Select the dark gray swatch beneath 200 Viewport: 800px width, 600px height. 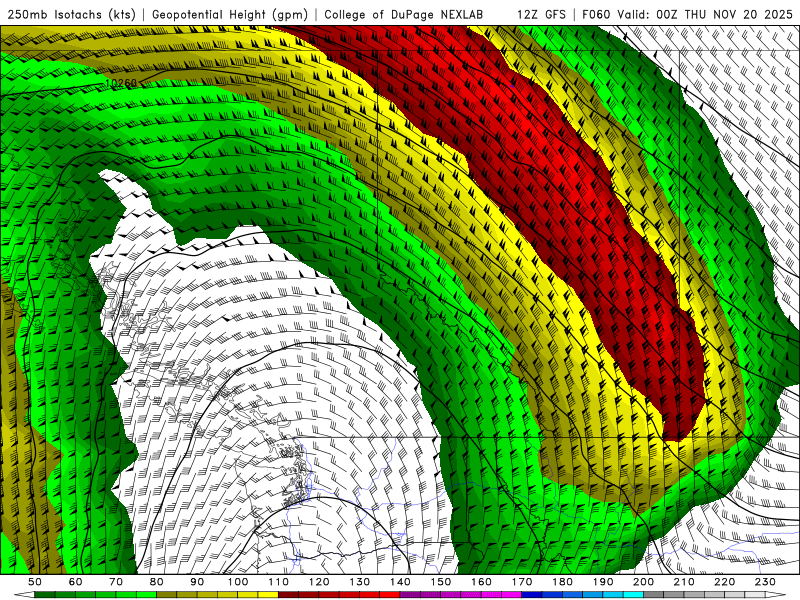click(x=654, y=595)
